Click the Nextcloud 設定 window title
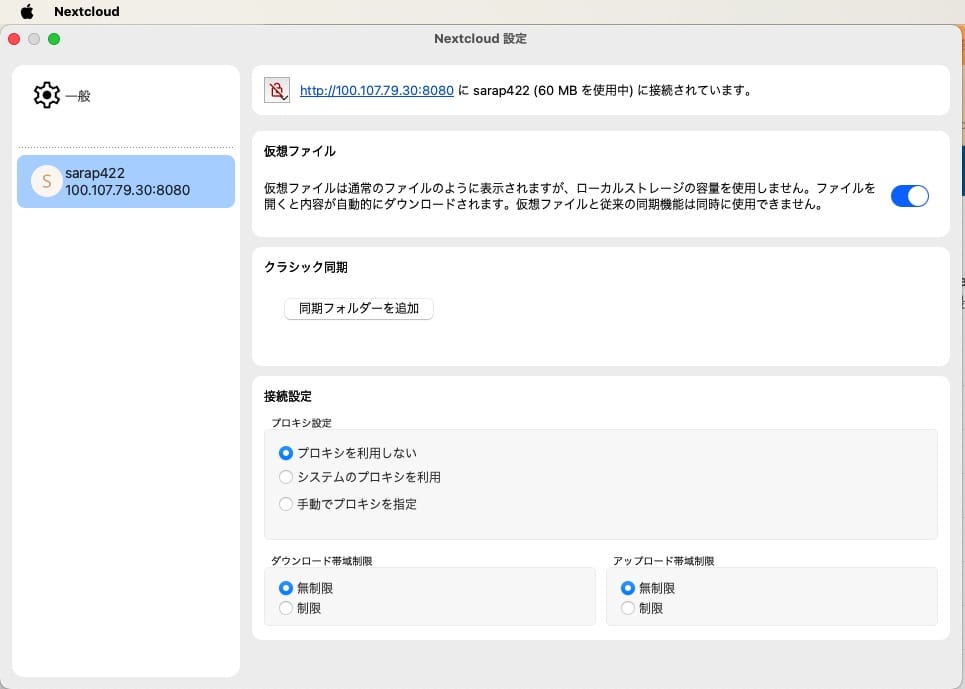Viewport: 965px width, 689px height. [480, 38]
